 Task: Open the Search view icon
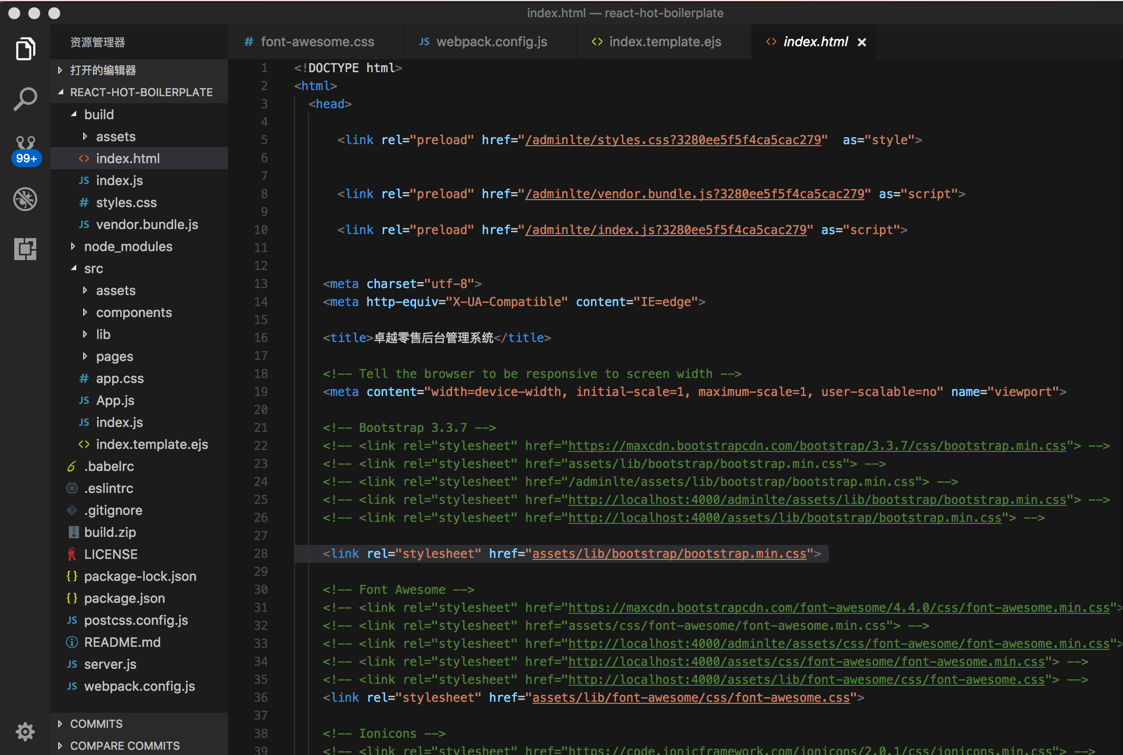(25, 98)
